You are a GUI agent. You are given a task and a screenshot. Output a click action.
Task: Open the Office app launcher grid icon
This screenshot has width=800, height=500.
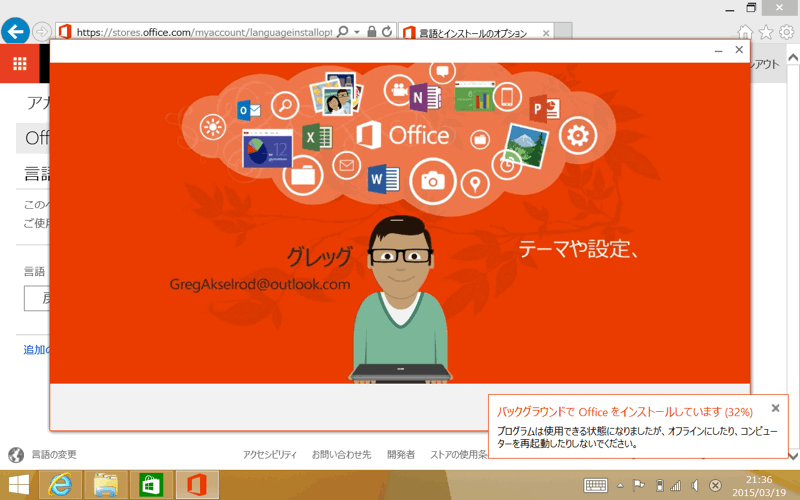point(19,63)
